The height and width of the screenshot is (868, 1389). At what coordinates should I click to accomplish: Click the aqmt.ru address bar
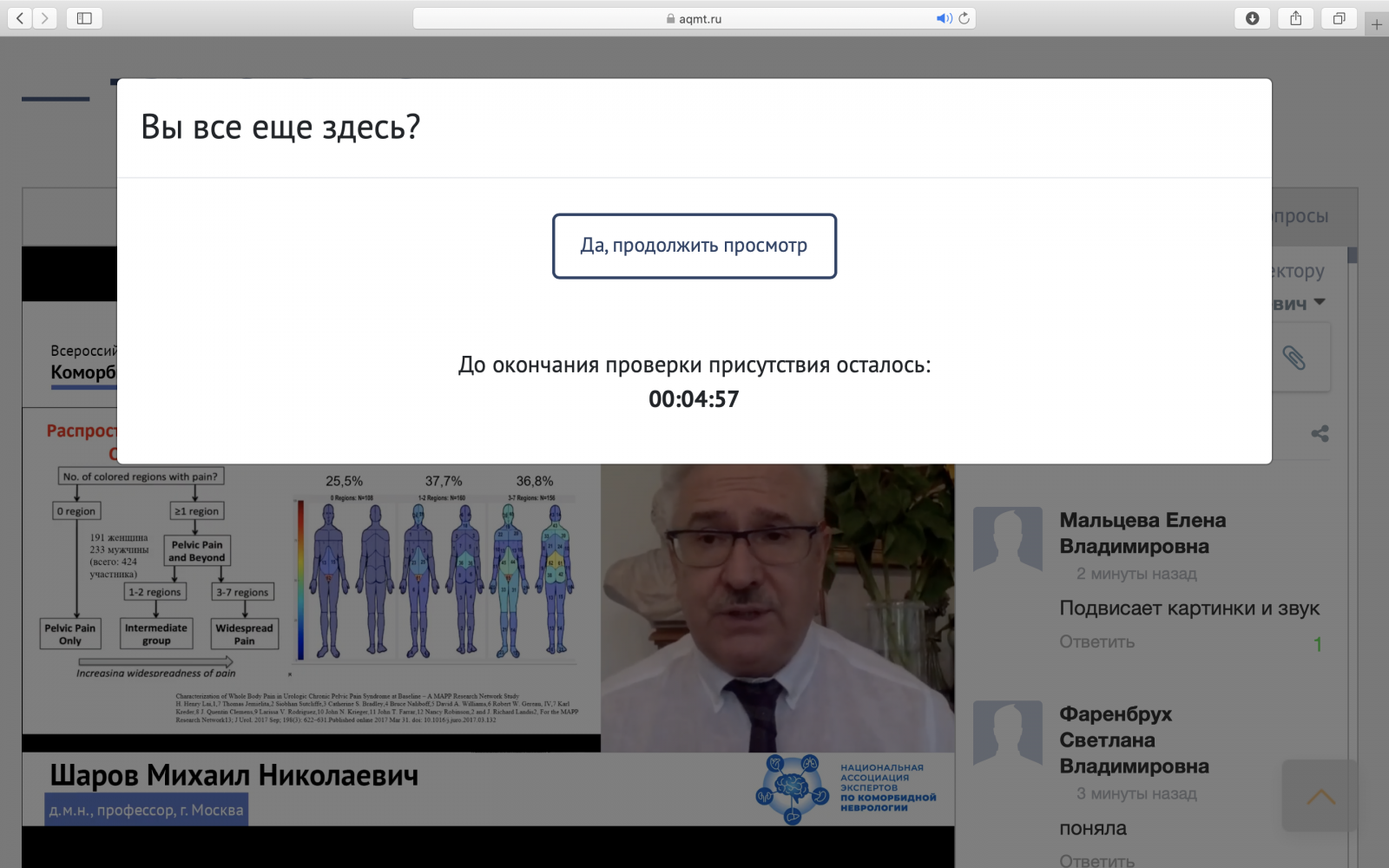(694, 18)
